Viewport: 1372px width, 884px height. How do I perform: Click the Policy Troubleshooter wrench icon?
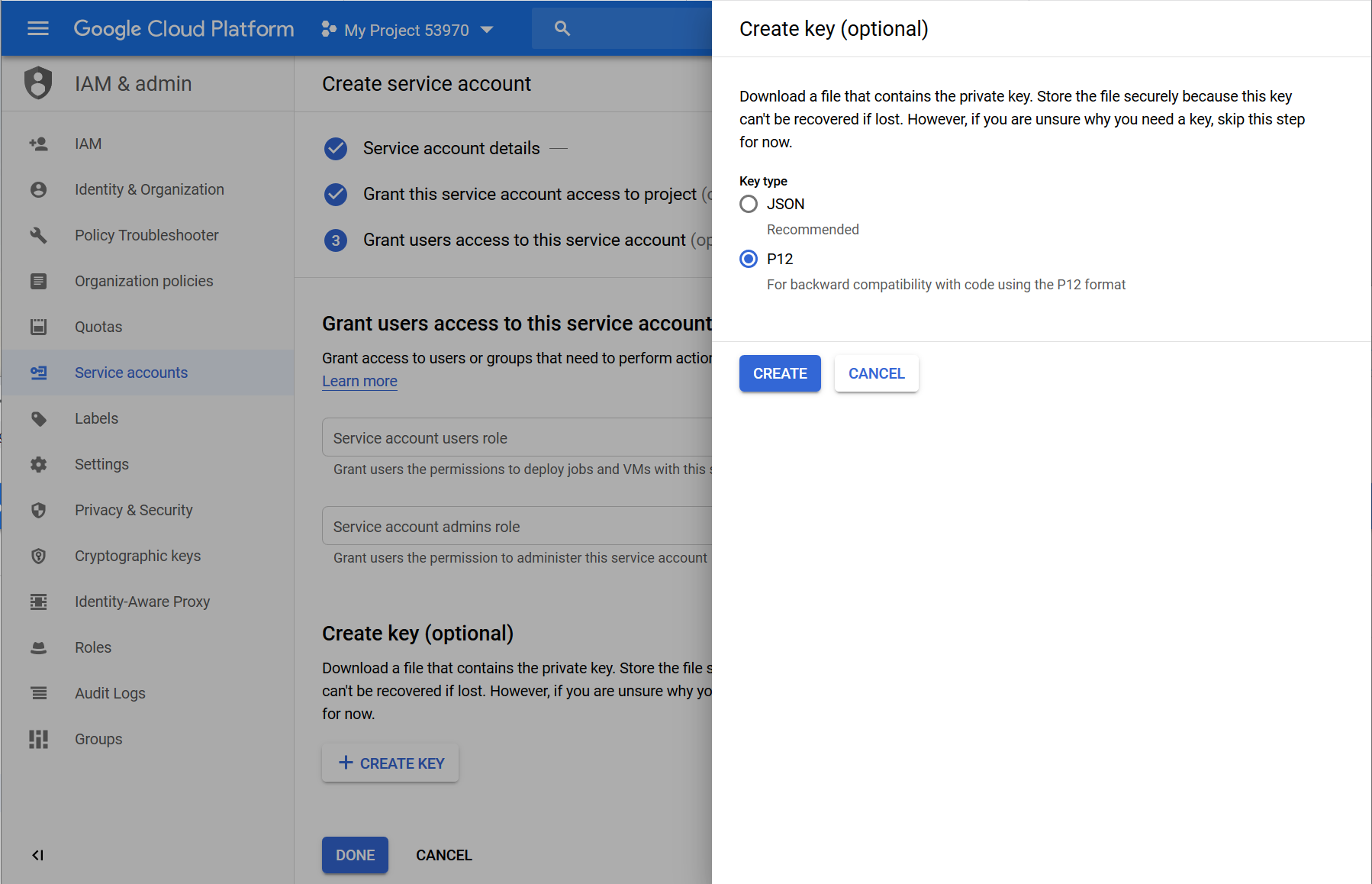[x=38, y=235]
